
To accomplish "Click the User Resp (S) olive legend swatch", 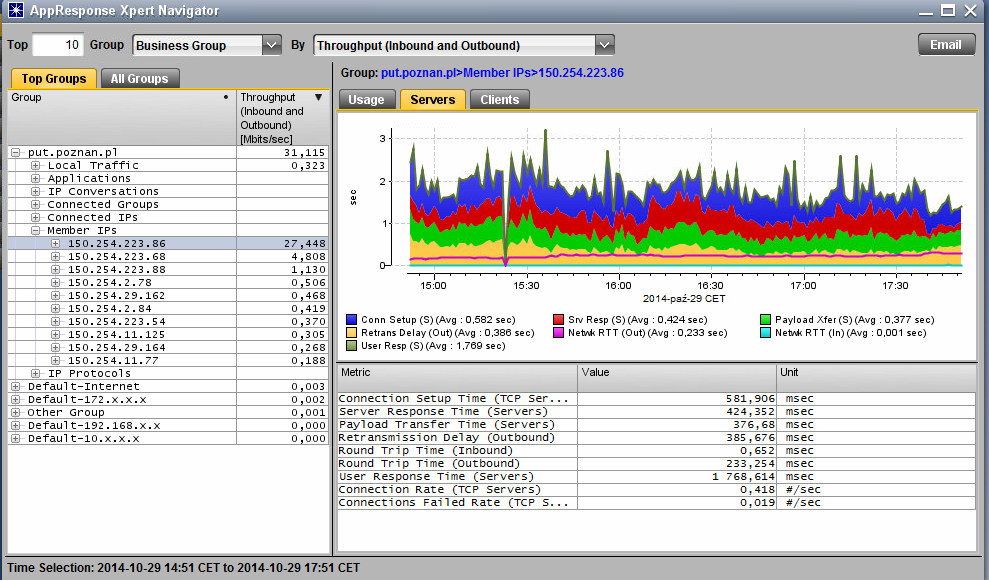I will [351, 345].
